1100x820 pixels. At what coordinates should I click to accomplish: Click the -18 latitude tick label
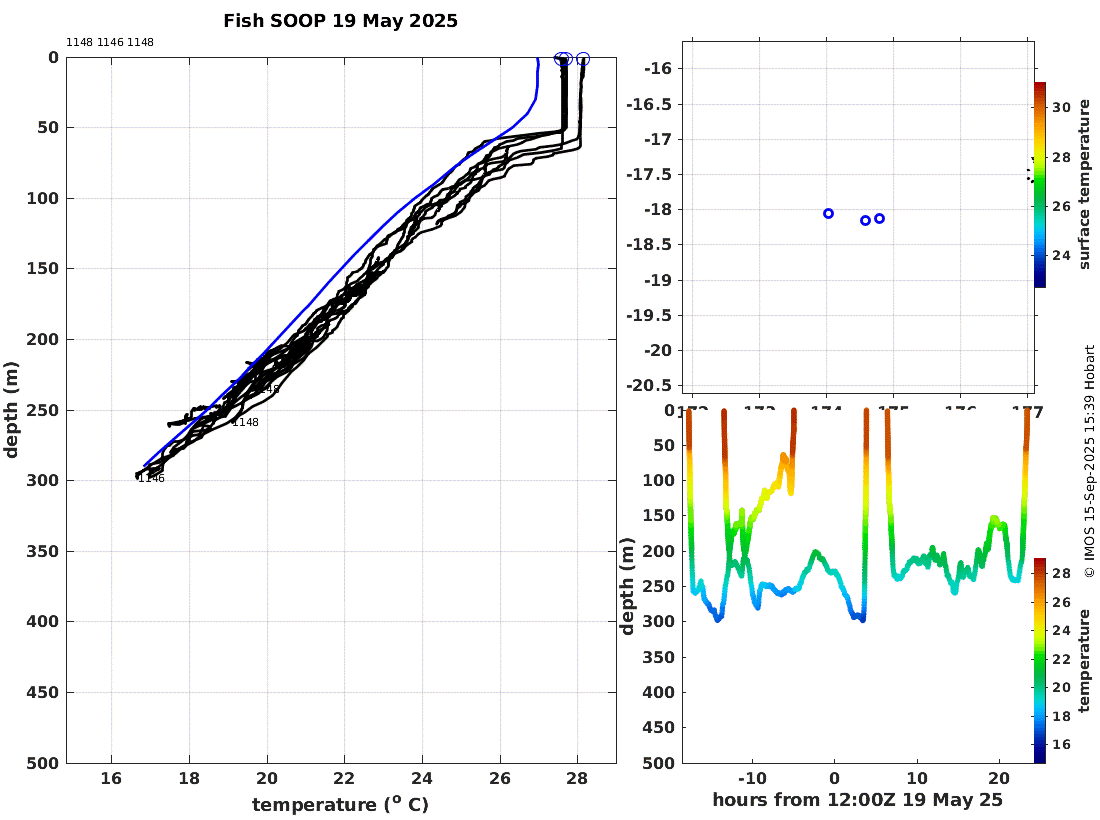coord(657,209)
